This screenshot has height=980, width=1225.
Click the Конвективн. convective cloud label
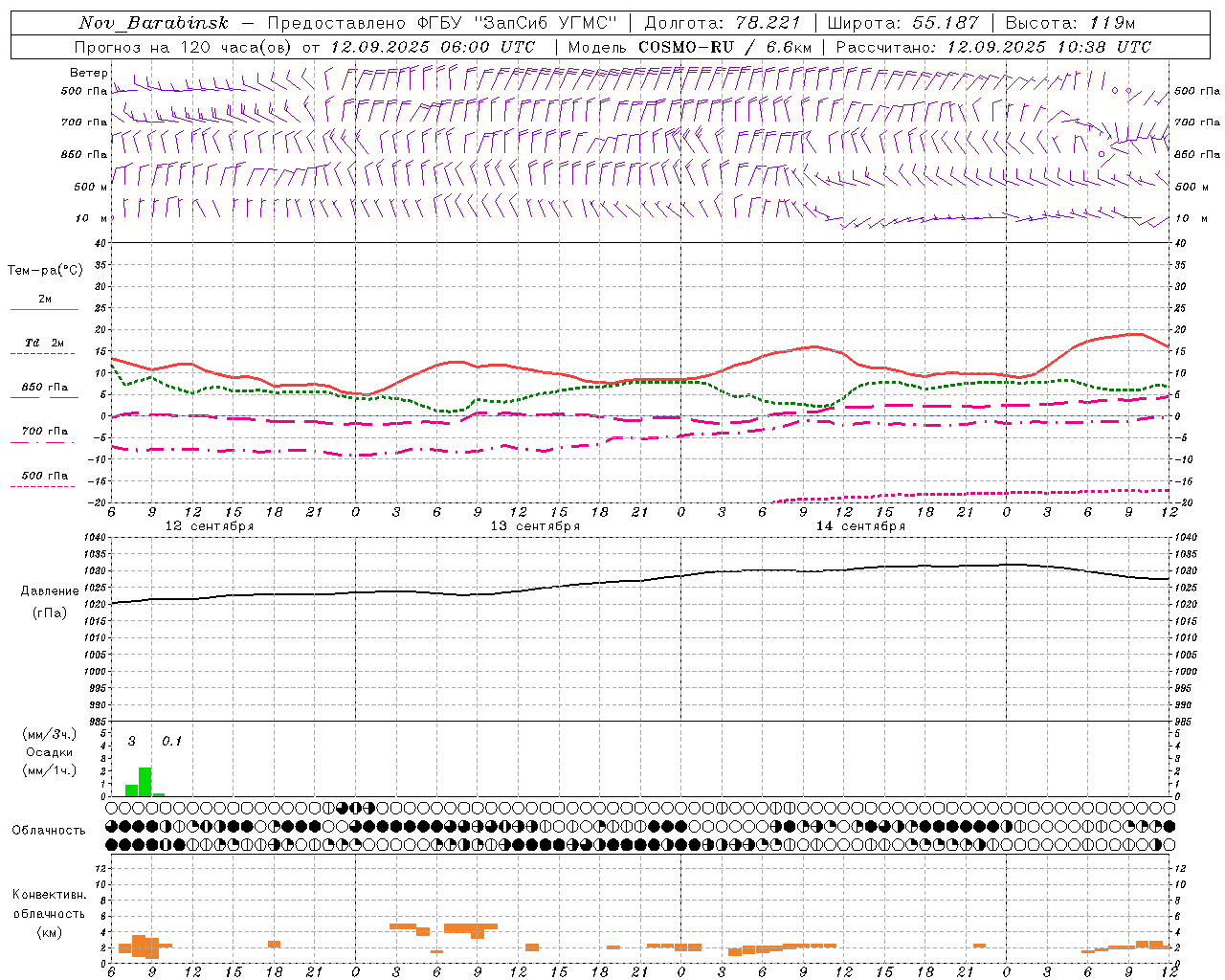(49, 895)
